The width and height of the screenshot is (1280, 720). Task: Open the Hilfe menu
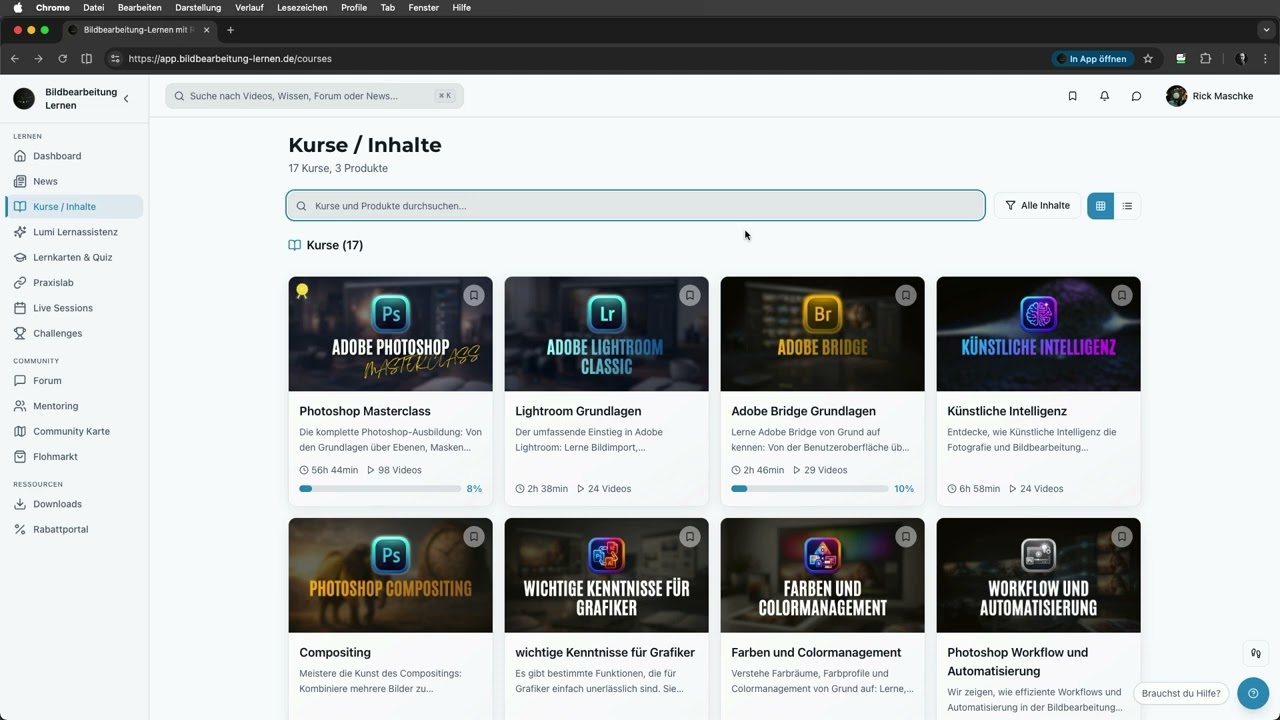pos(461,7)
